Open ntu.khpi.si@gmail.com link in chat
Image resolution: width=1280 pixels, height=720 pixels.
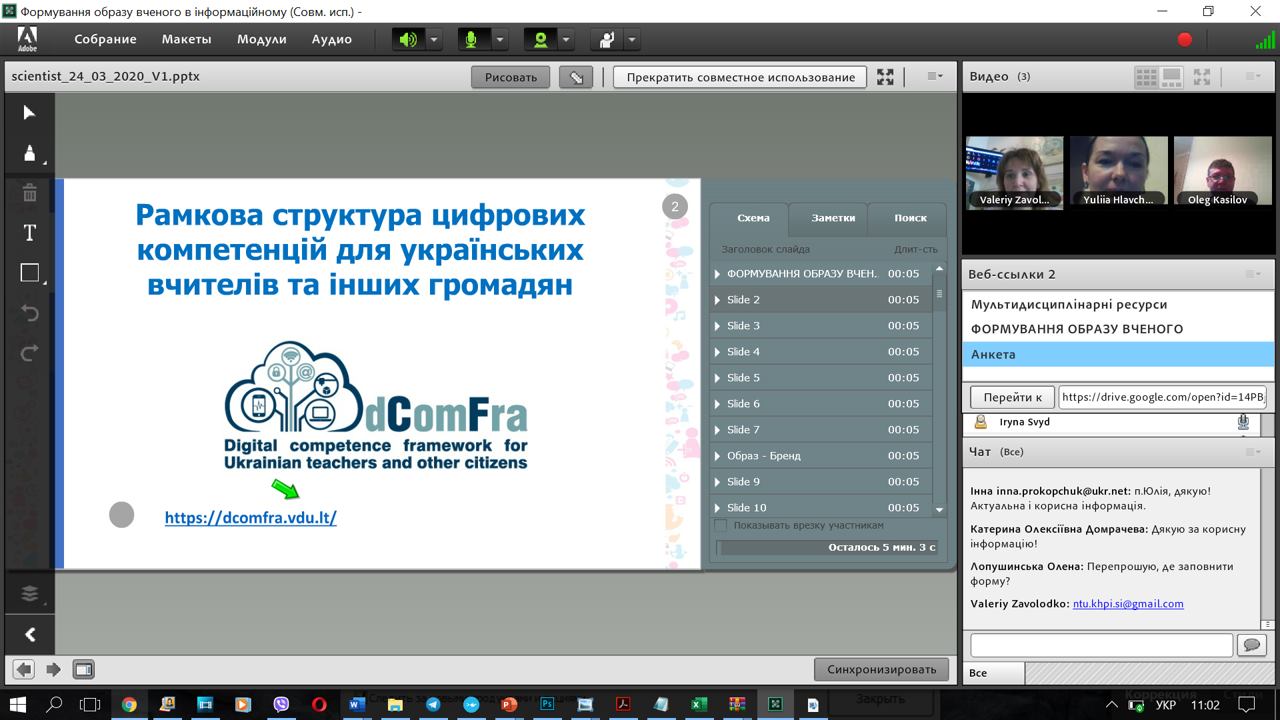coord(1128,604)
